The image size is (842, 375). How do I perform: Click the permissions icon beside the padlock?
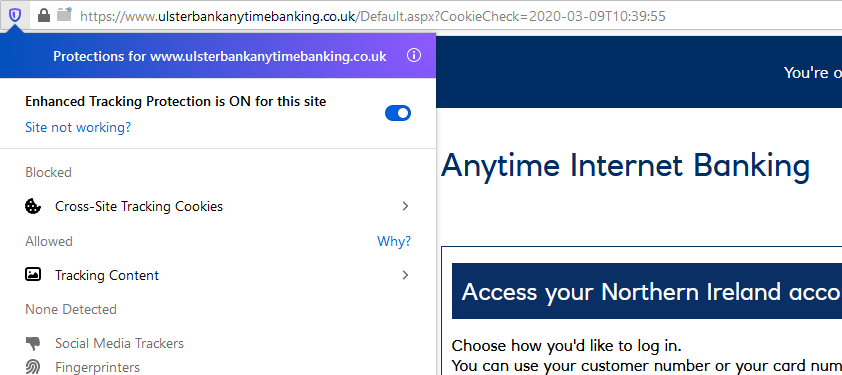point(64,15)
